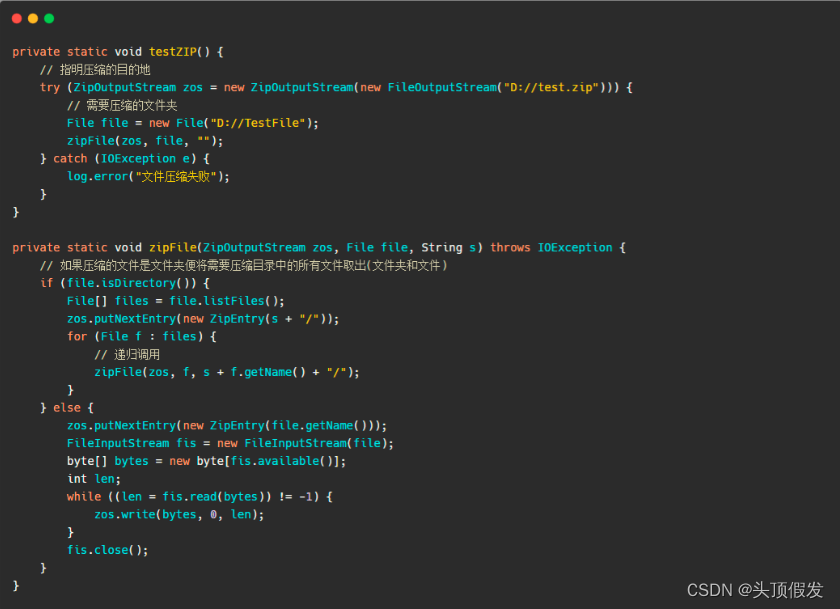Viewport: 840px width, 609px height.
Task: Click the line 'new ZipEntry(file.getName())'
Action: coord(227,425)
